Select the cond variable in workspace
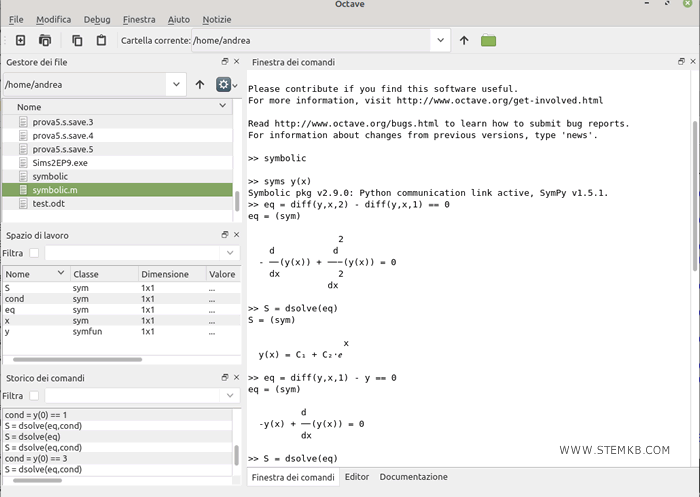 click(x=15, y=298)
